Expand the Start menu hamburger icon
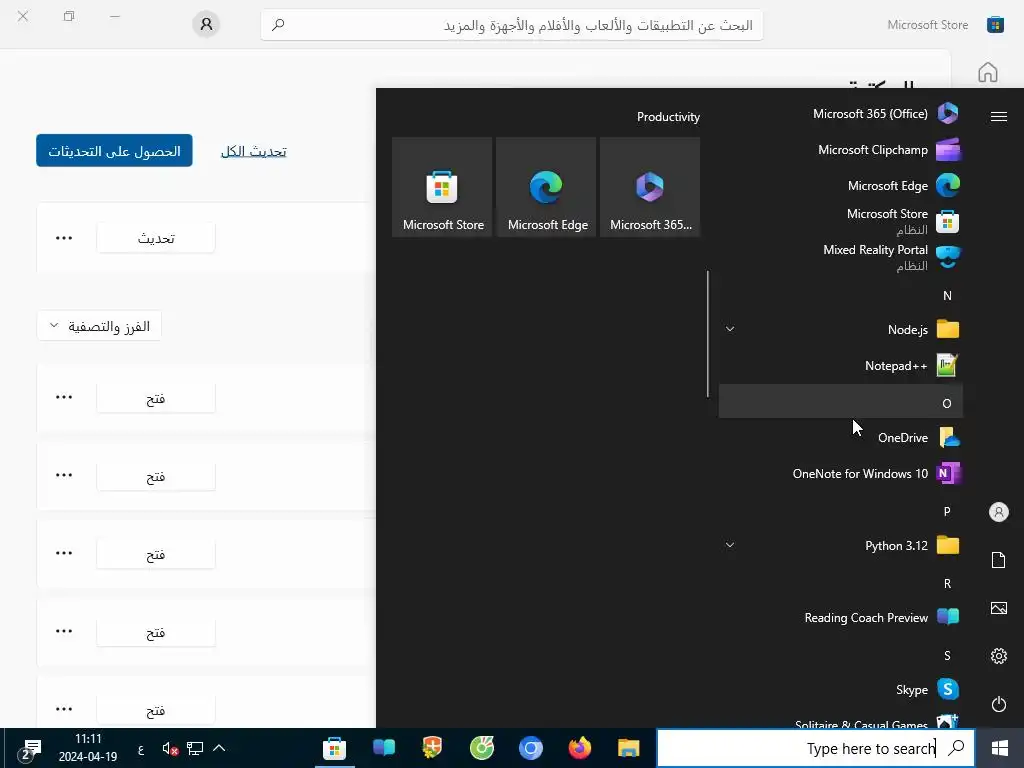Viewport: 1024px width, 768px height. pos(999,117)
